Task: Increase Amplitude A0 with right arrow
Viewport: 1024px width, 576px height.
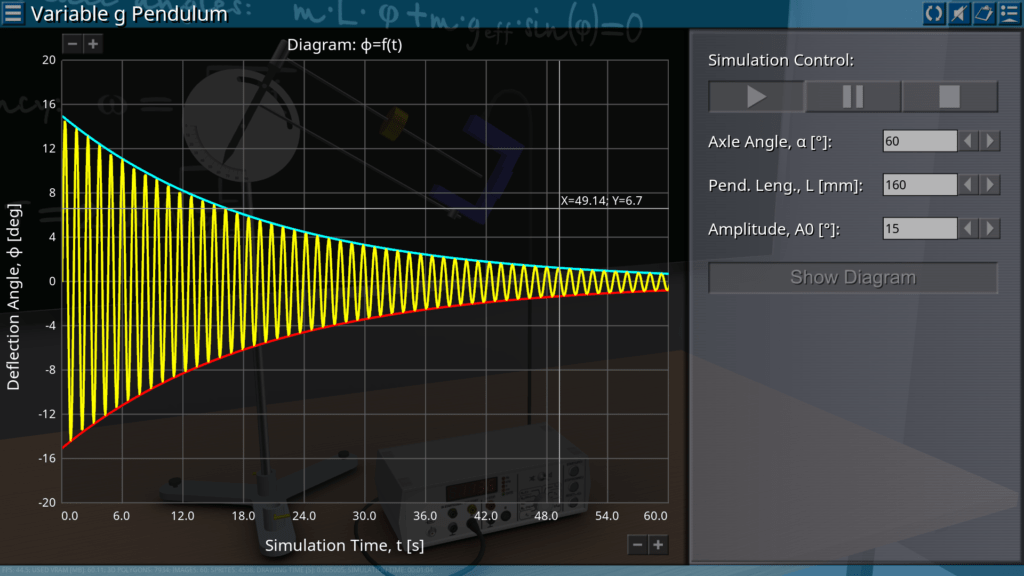Action: (989, 229)
